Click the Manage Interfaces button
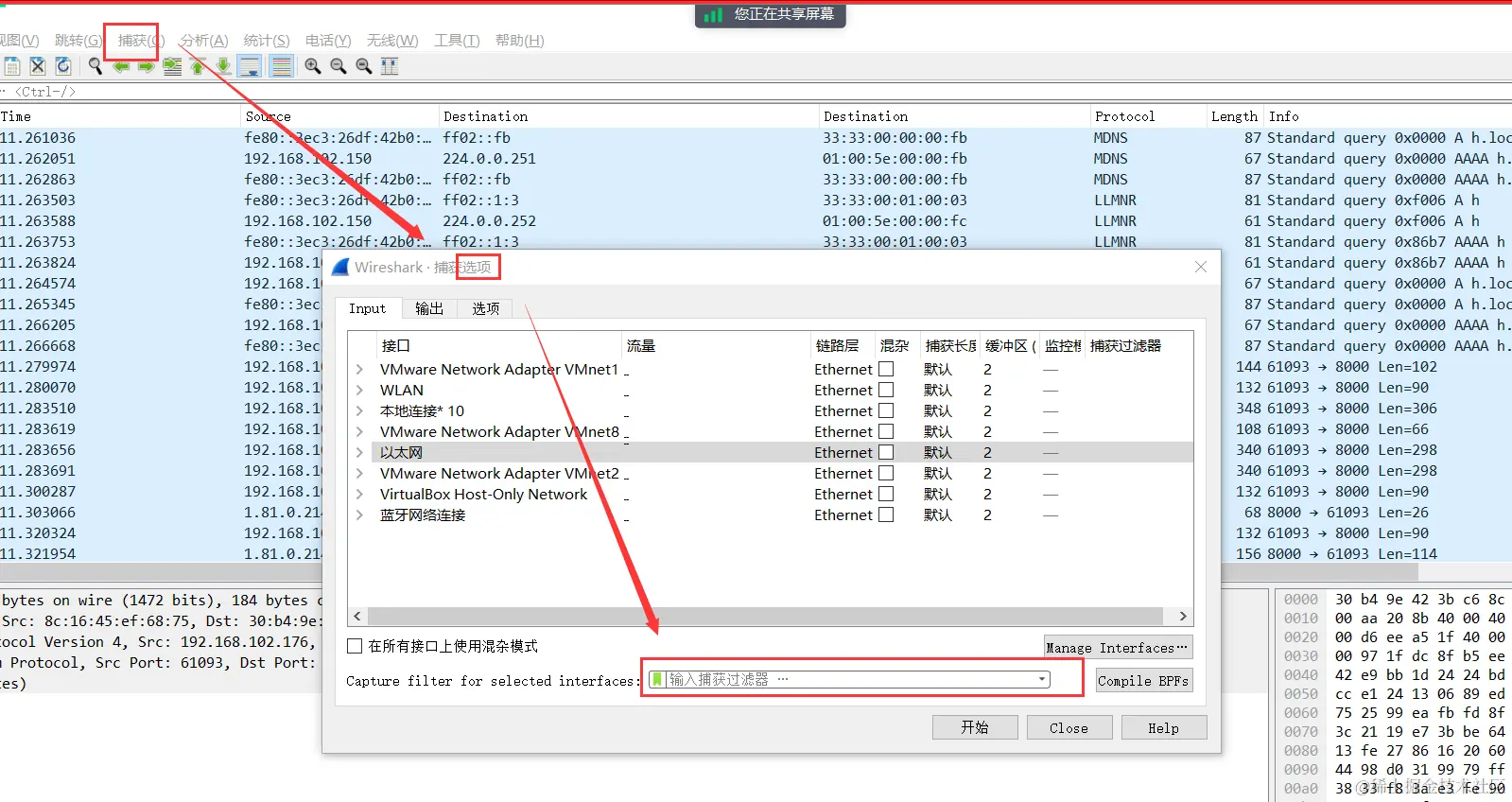Image resolution: width=1512 pixels, height=802 pixels. tap(1118, 648)
